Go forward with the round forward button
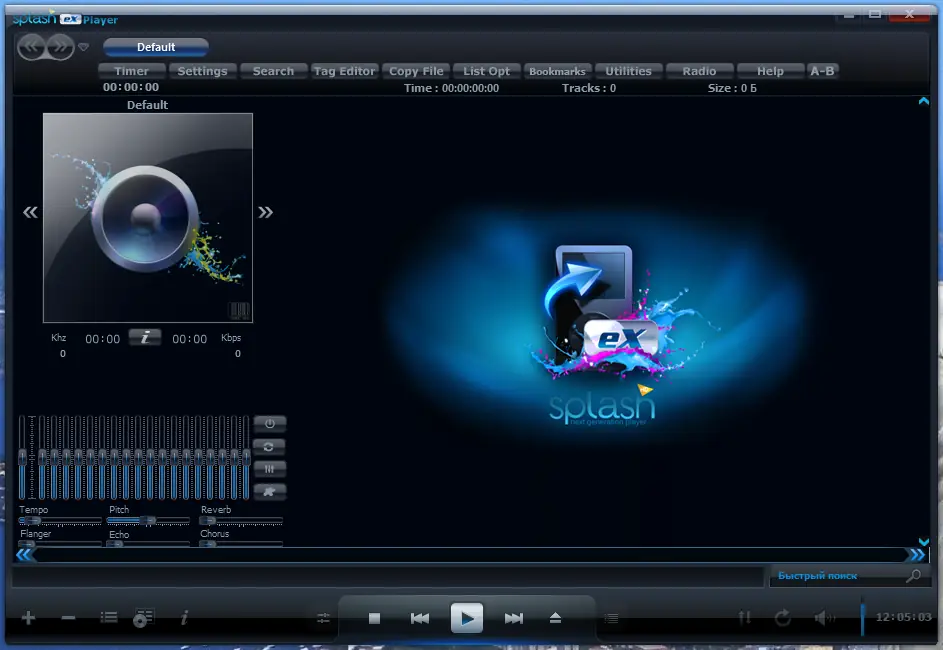943x650 pixels. (60, 46)
